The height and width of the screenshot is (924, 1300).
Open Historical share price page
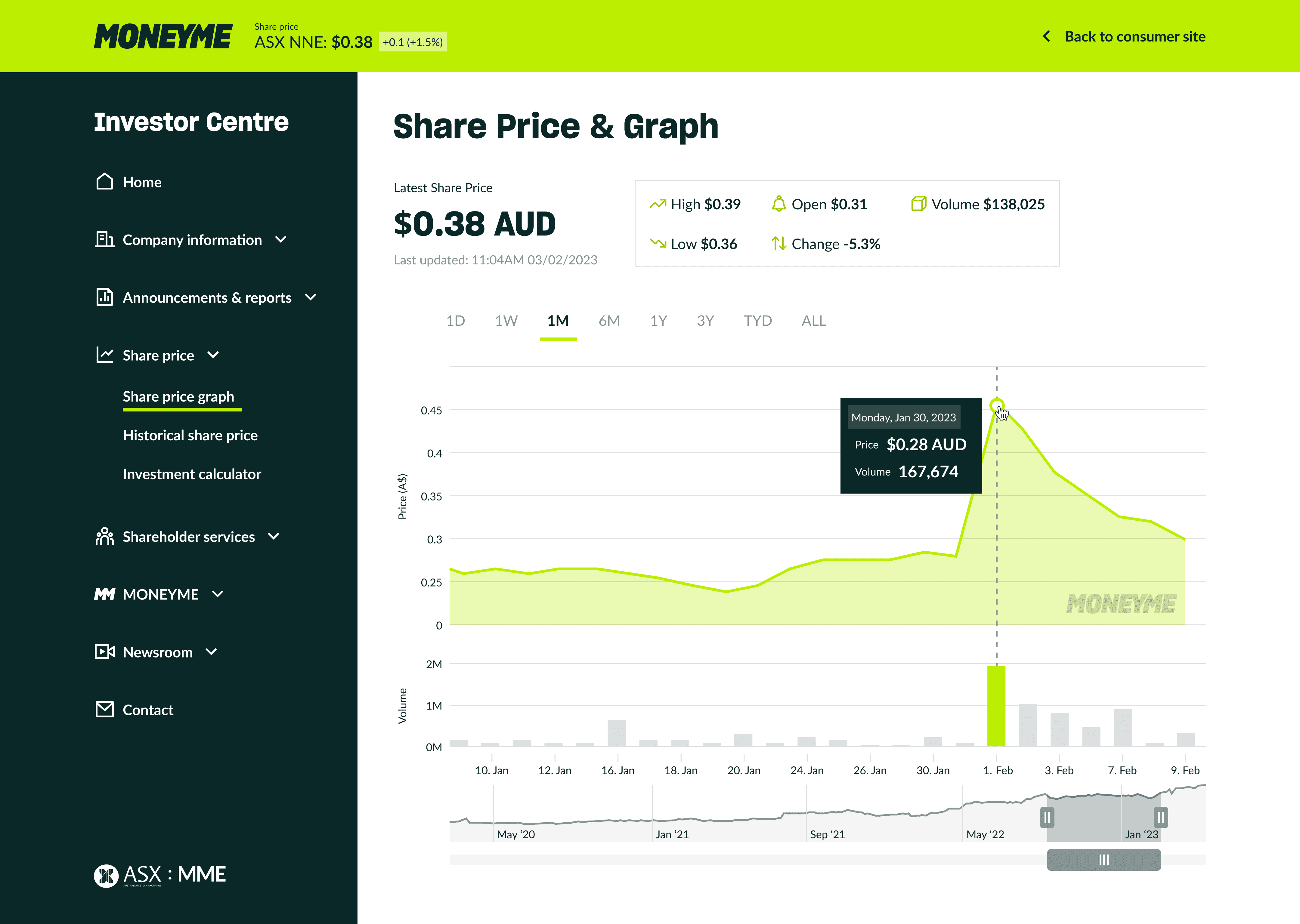pyautogui.click(x=190, y=435)
